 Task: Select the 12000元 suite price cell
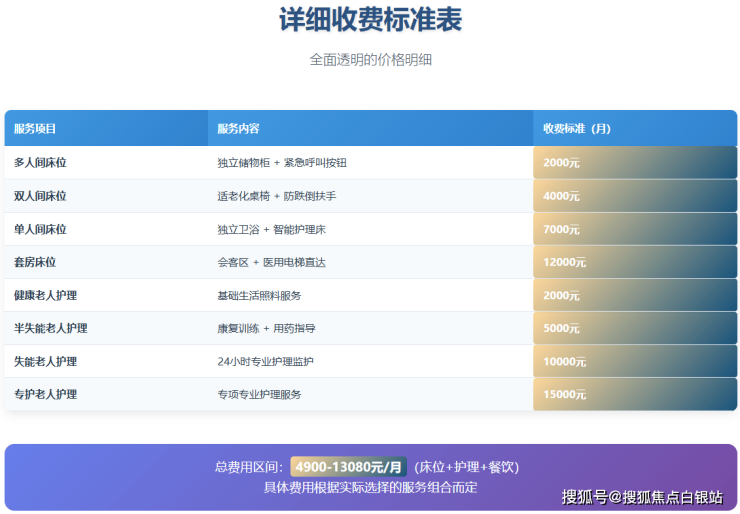(x=565, y=262)
